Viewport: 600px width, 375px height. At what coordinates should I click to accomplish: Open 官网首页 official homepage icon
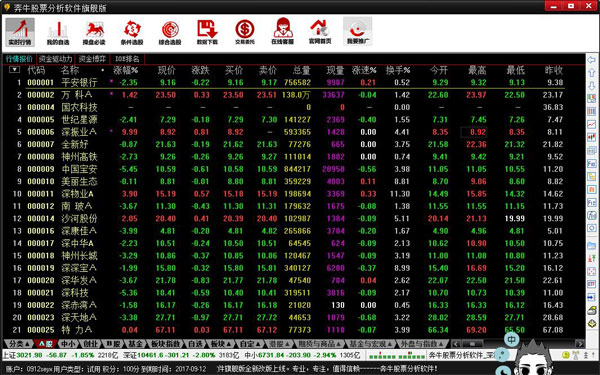tap(320, 32)
